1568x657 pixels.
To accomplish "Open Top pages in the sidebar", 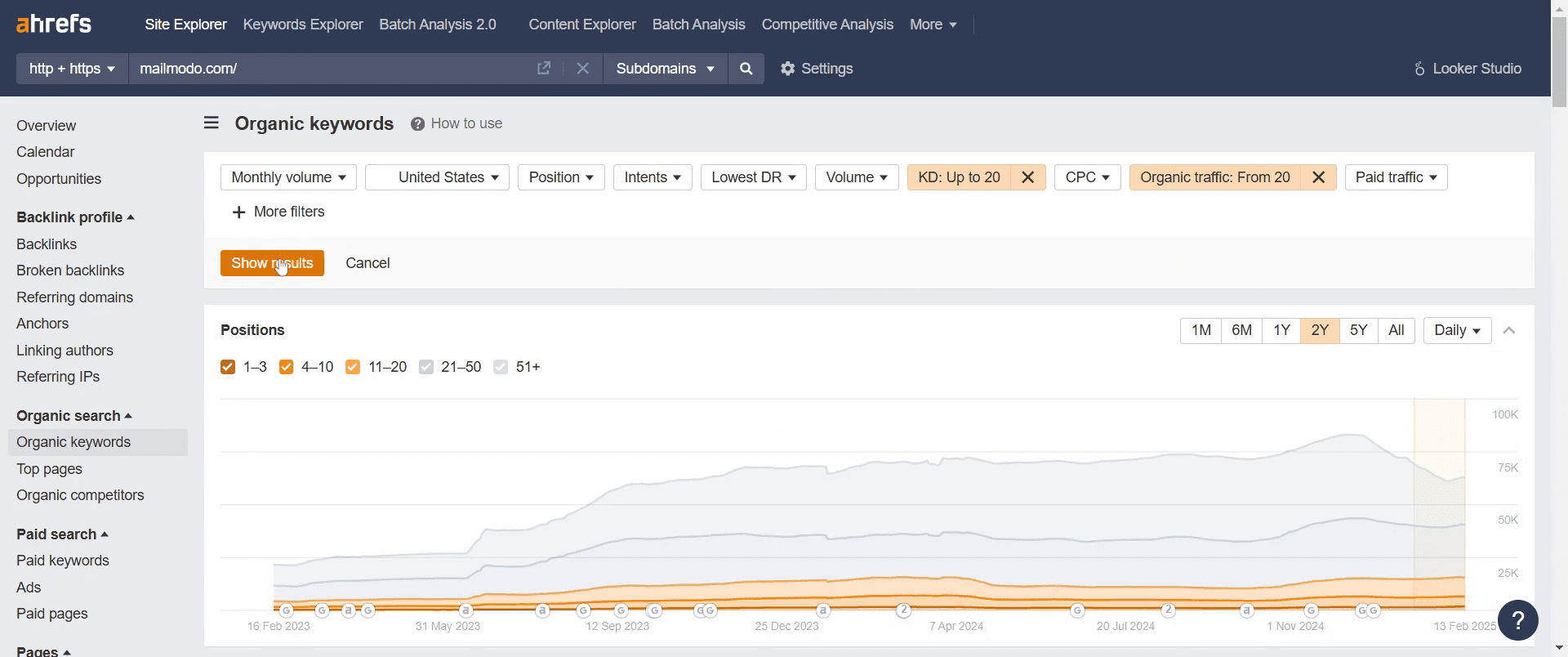I will [49, 469].
